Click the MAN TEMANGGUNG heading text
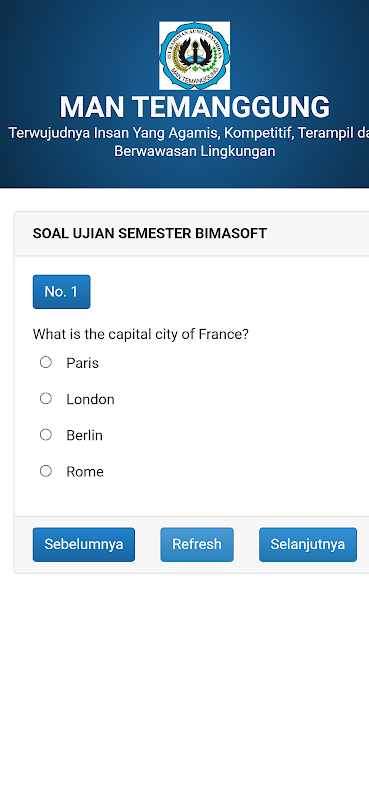The width and height of the screenshot is (369, 800). [194, 107]
